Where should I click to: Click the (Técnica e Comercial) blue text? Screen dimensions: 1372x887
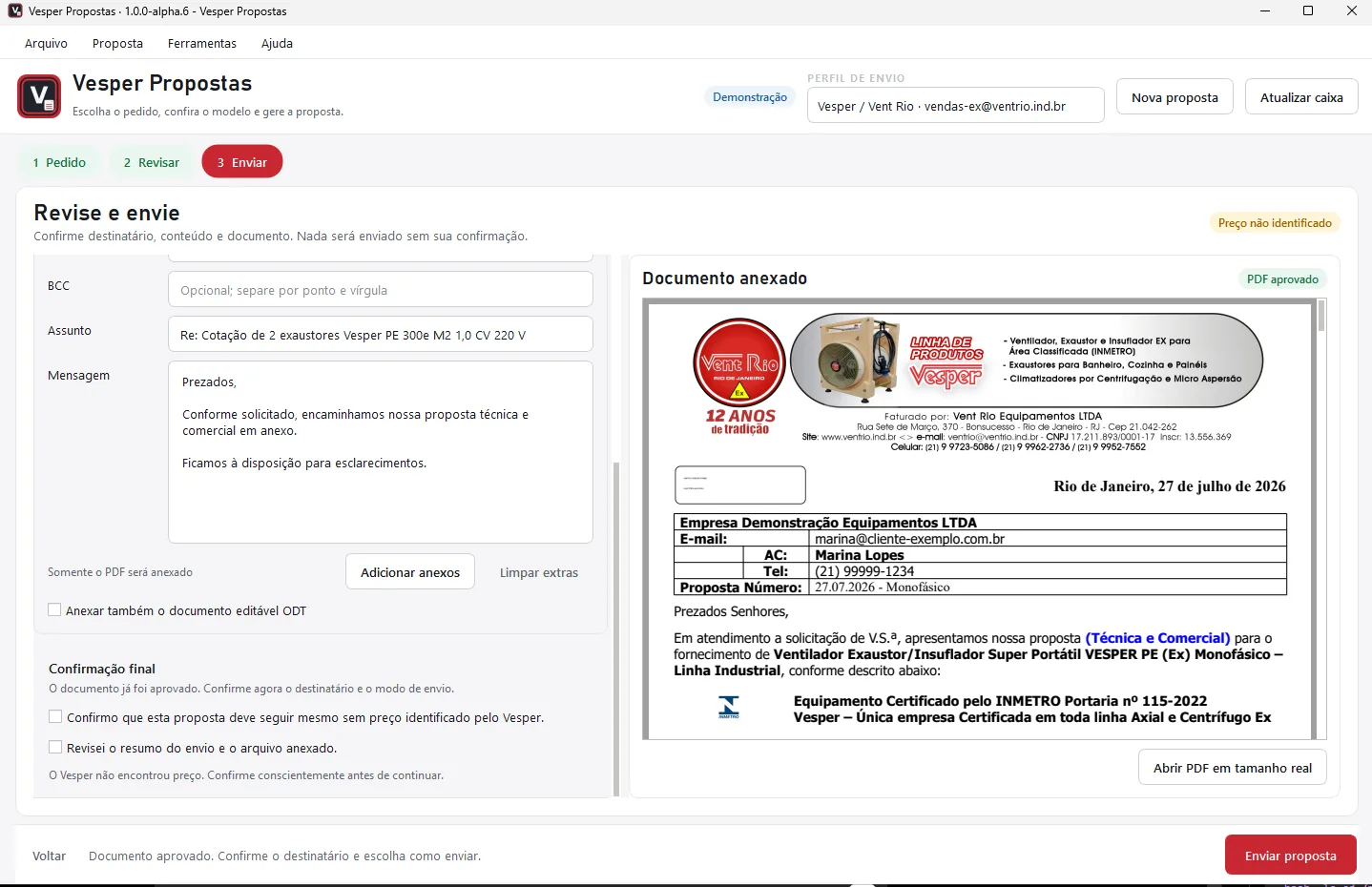[1157, 638]
